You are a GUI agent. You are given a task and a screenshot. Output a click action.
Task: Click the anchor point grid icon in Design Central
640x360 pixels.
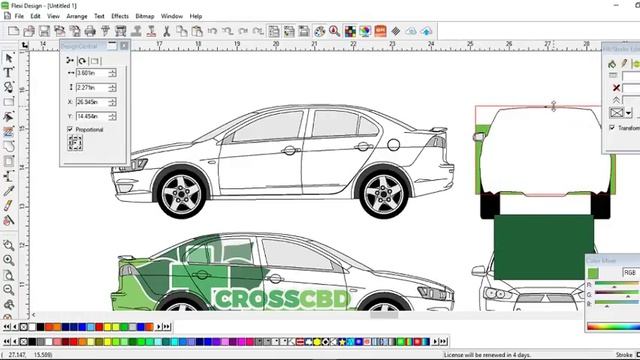(75, 143)
